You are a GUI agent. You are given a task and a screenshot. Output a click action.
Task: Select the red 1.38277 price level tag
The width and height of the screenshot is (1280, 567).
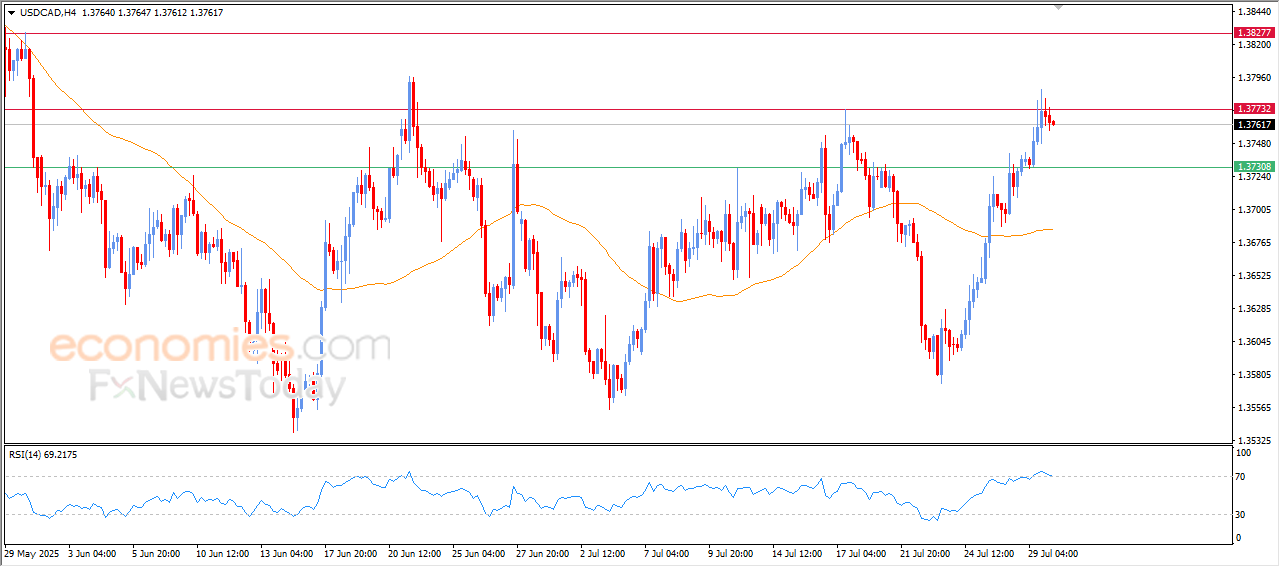(1254, 33)
